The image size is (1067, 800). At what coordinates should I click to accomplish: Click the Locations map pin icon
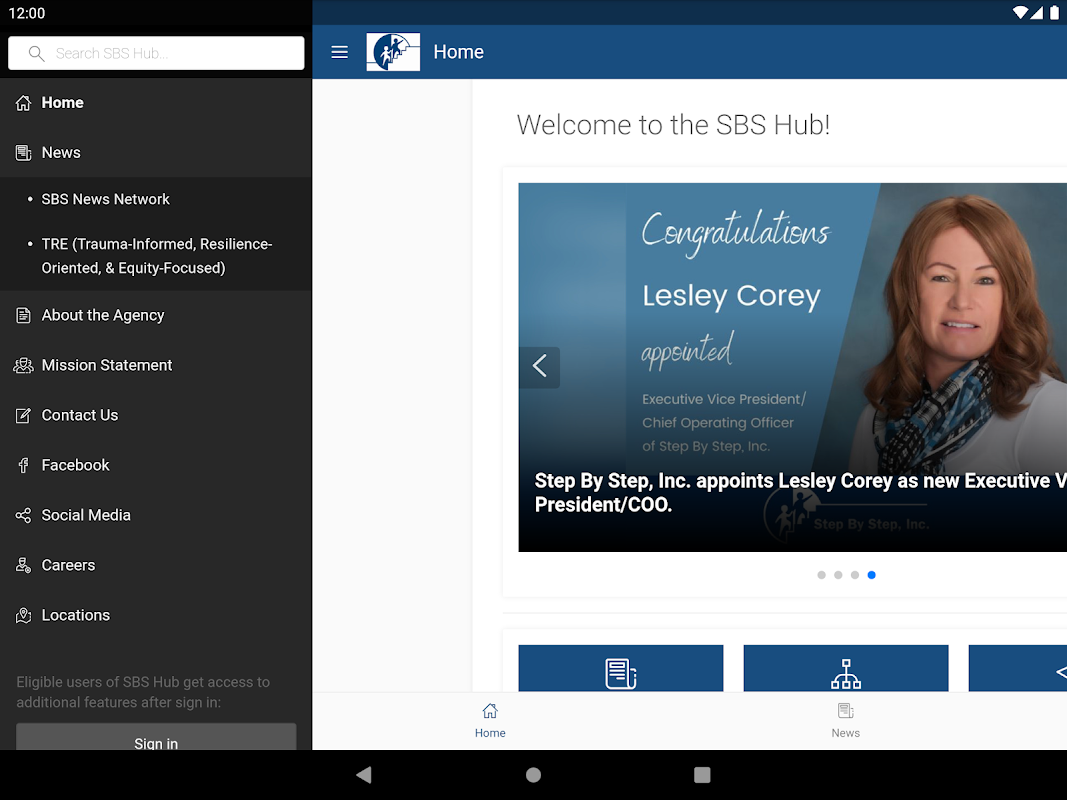23,615
